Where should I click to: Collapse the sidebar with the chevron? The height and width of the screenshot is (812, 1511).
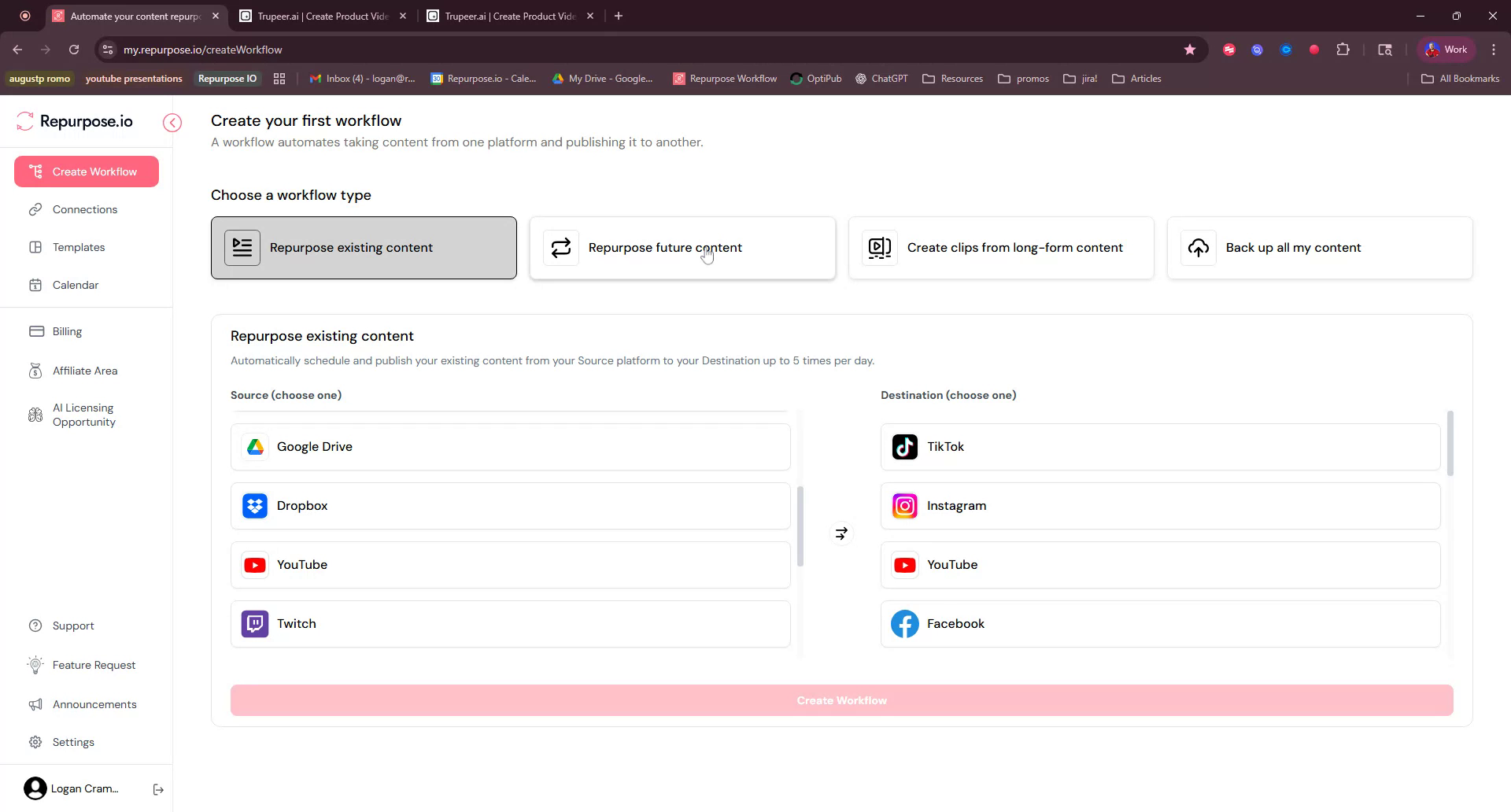[172, 122]
